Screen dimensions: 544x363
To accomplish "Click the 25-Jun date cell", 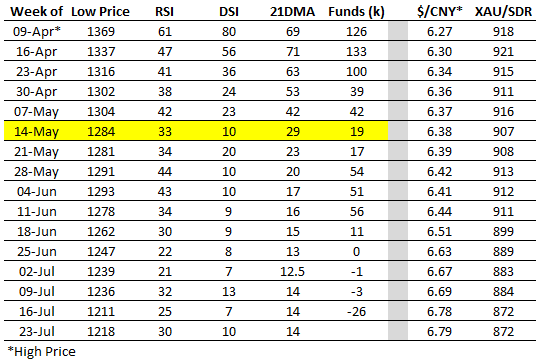I will 36,251.
